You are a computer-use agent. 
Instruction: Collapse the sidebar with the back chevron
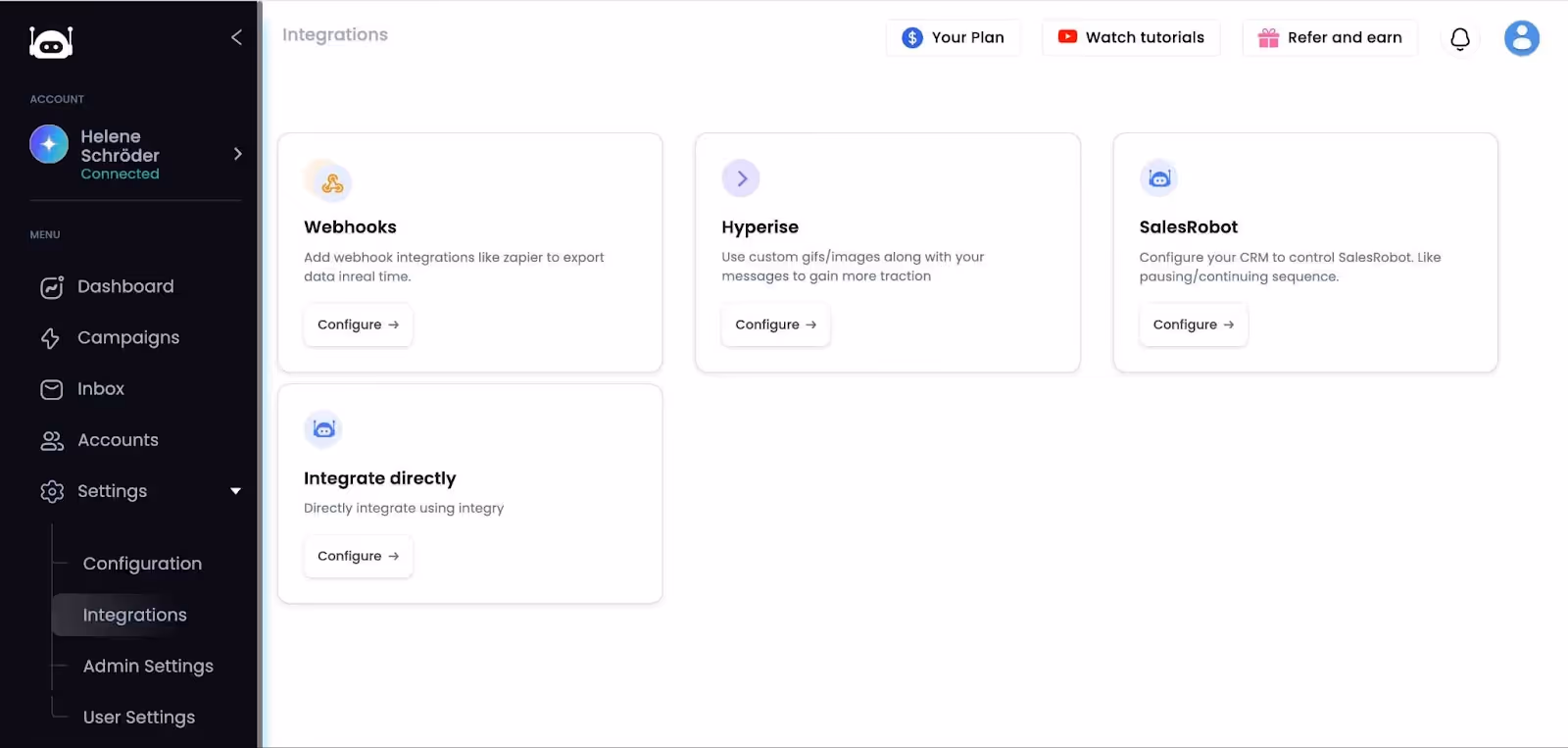[236, 37]
